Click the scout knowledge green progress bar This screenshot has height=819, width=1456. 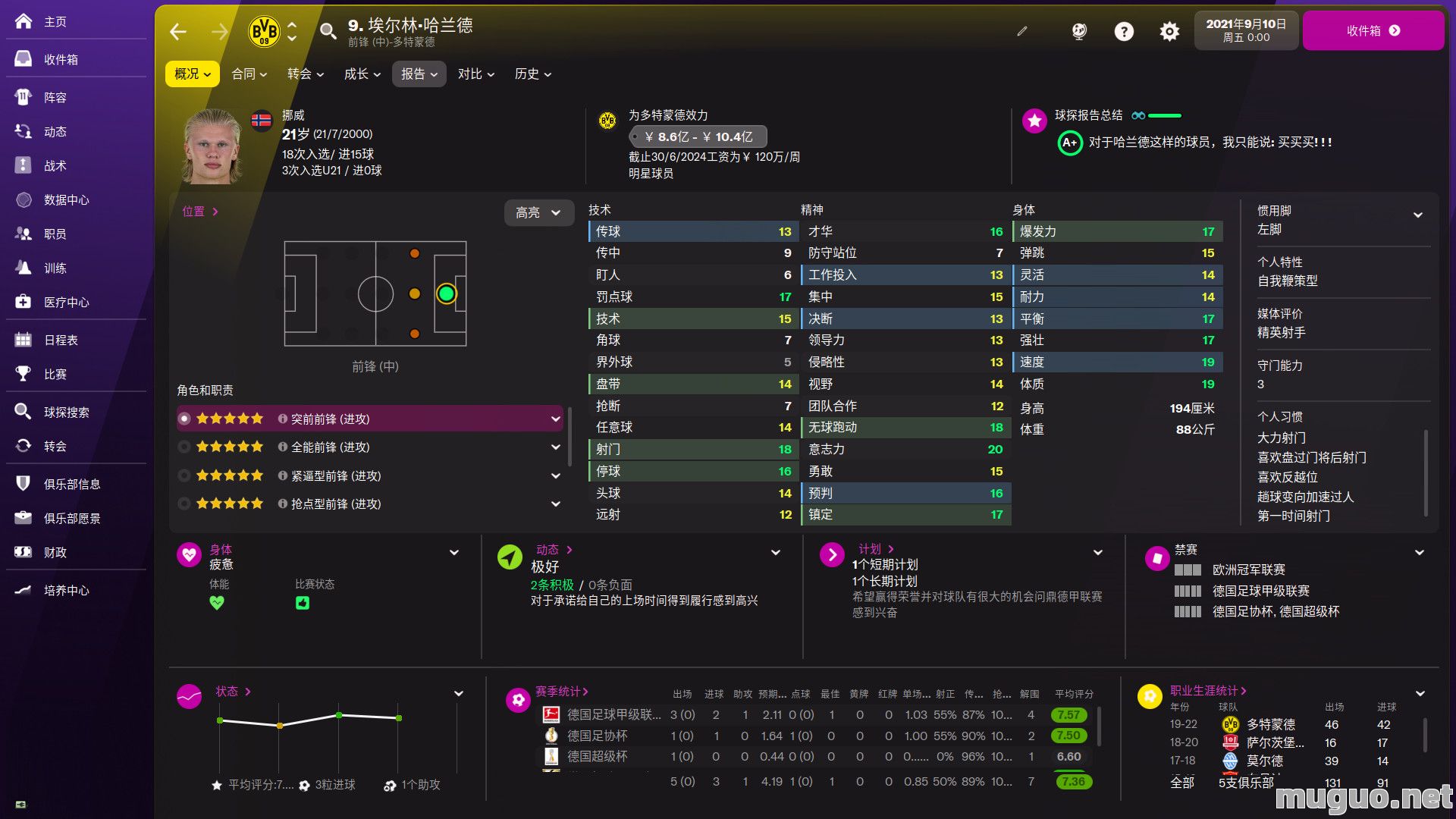(x=1165, y=116)
